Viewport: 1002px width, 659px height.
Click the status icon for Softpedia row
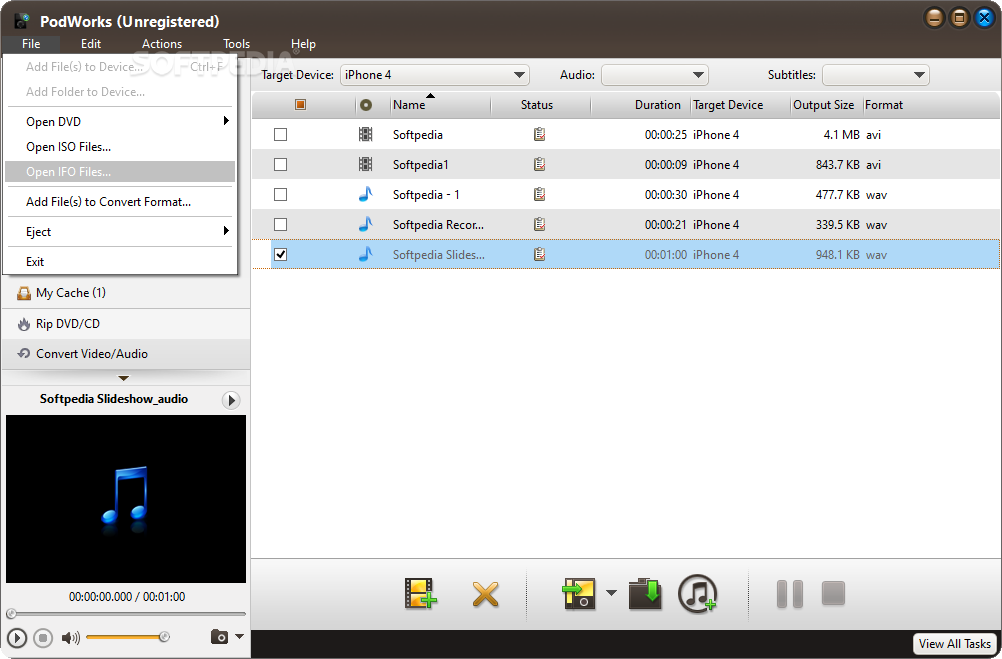tap(539, 134)
